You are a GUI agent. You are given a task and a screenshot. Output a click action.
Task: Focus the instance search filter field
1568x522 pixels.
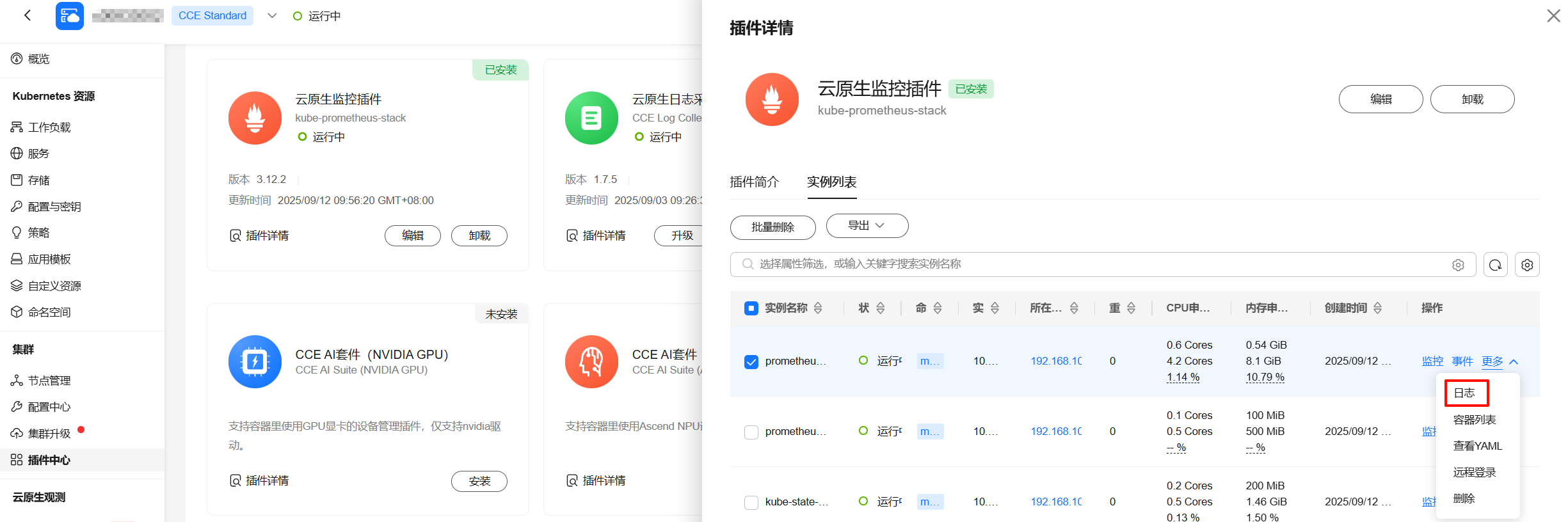[x=1103, y=264]
